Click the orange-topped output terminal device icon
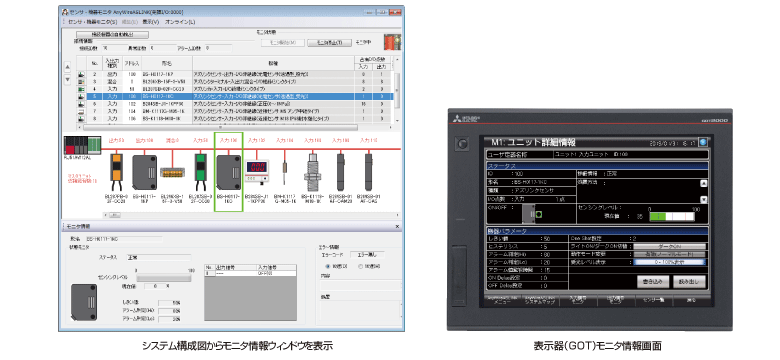The image size is (780, 360). coord(116,172)
